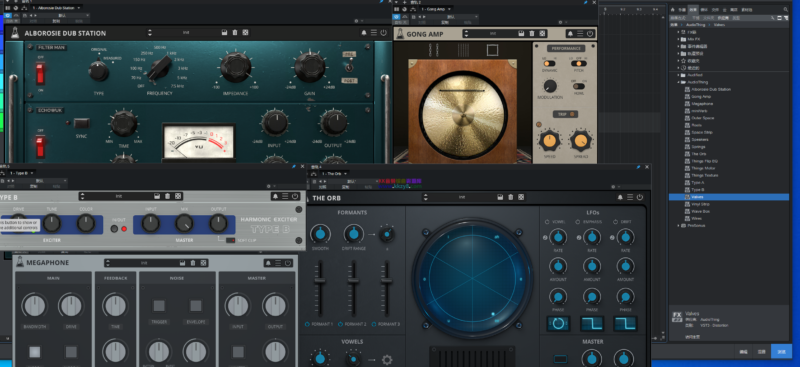Step presets in The Orb selector
The width and height of the screenshot is (800, 367).
pos(426,197)
